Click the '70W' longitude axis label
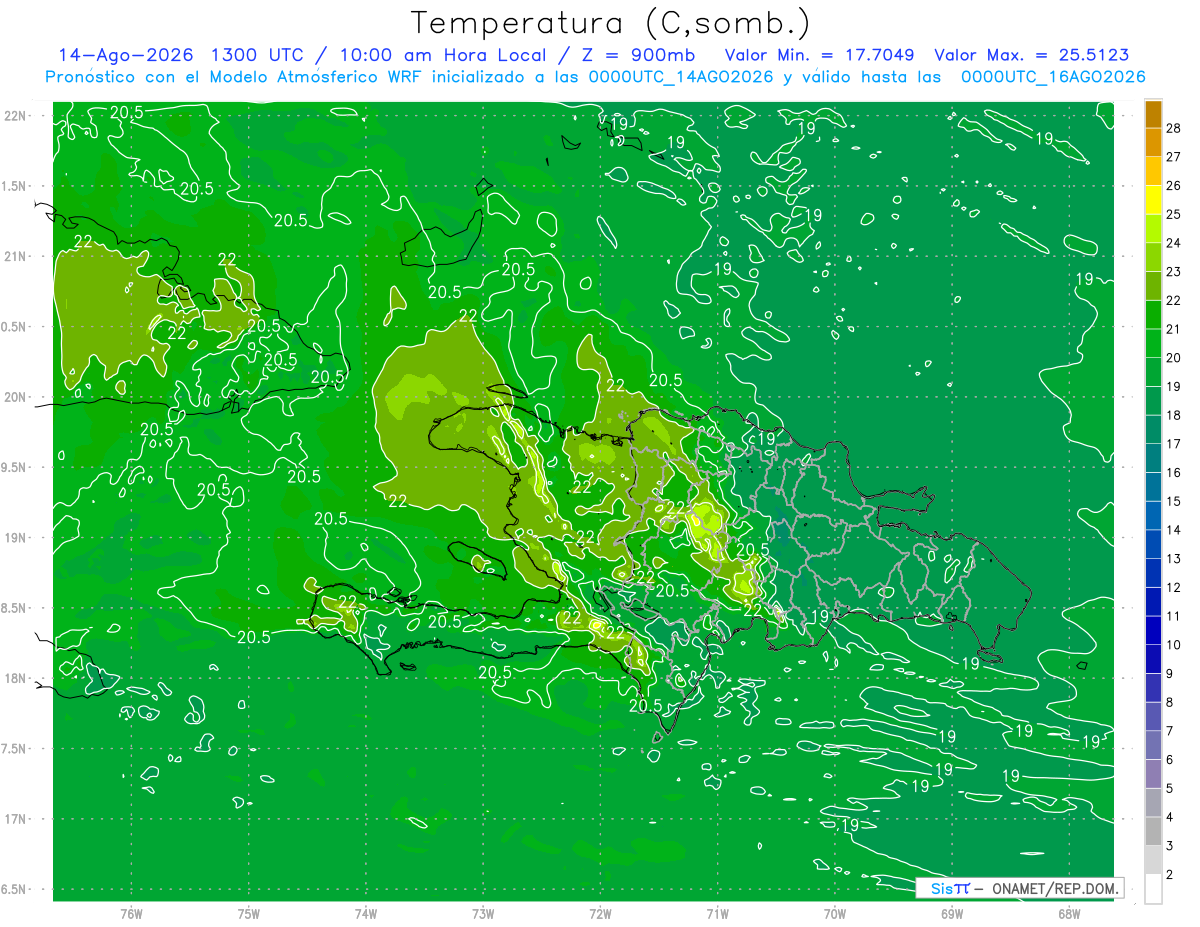Viewport: 1200px width, 927px height. tap(834, 914)
